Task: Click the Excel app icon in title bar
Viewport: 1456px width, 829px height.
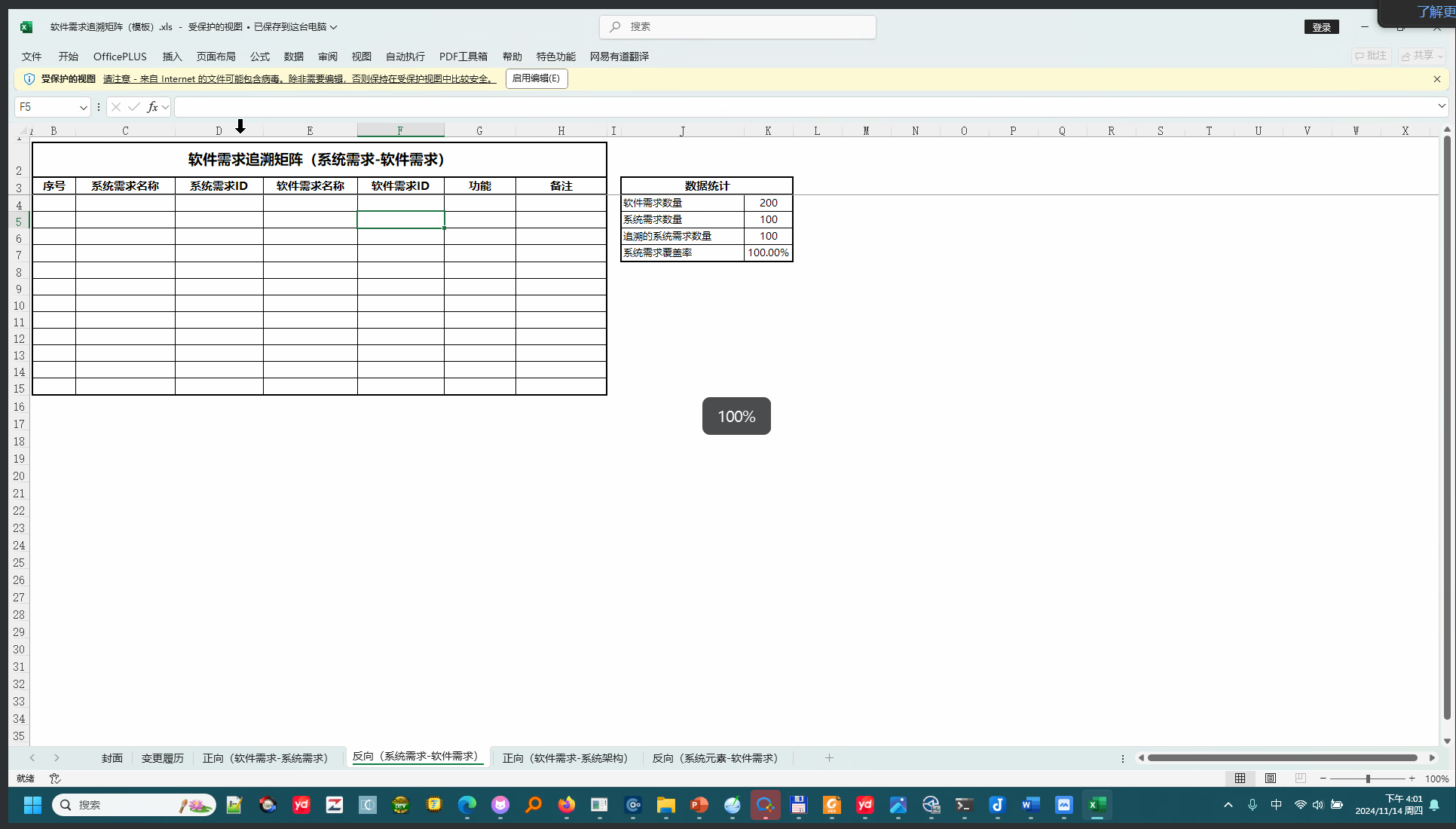Action: 26,27
